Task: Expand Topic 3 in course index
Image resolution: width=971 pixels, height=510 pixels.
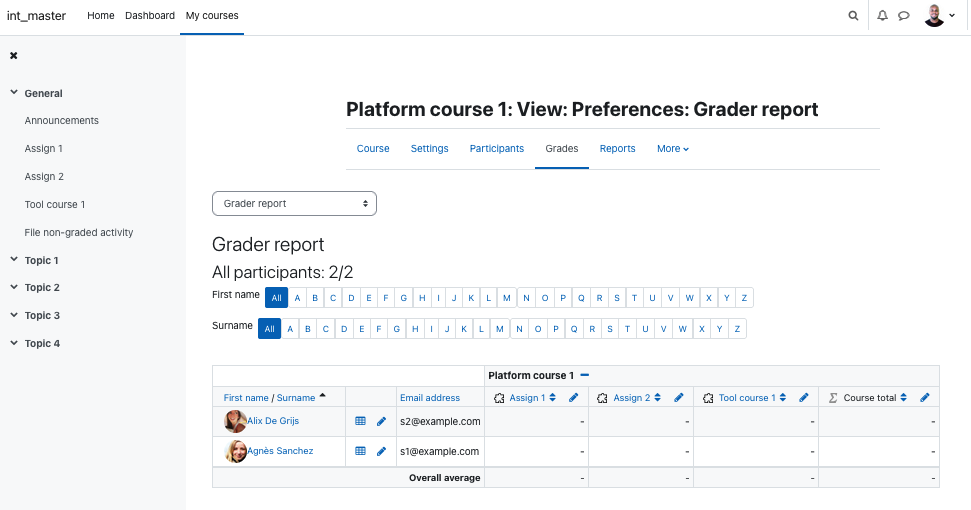Action: 14,314
